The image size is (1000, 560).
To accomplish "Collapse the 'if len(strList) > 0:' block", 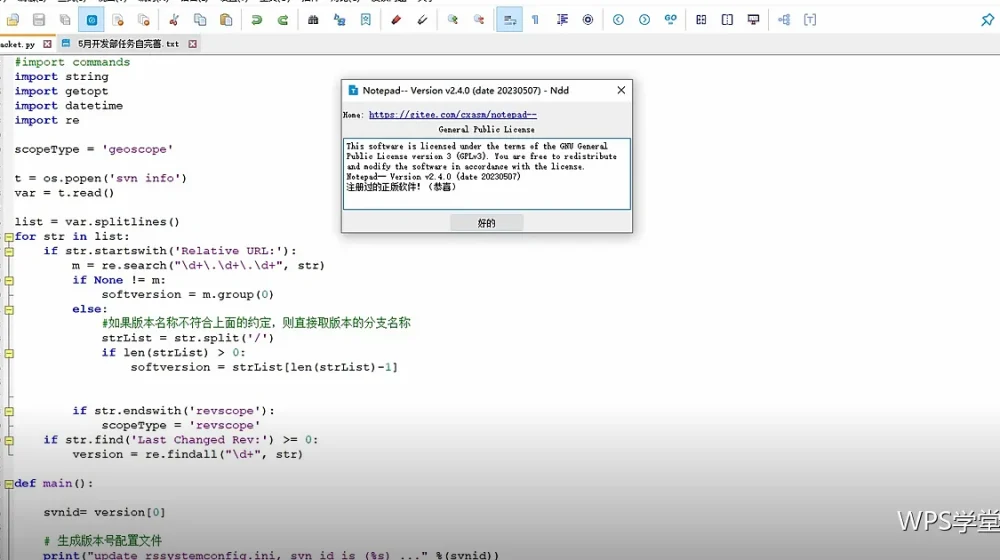I will [9, 353].
